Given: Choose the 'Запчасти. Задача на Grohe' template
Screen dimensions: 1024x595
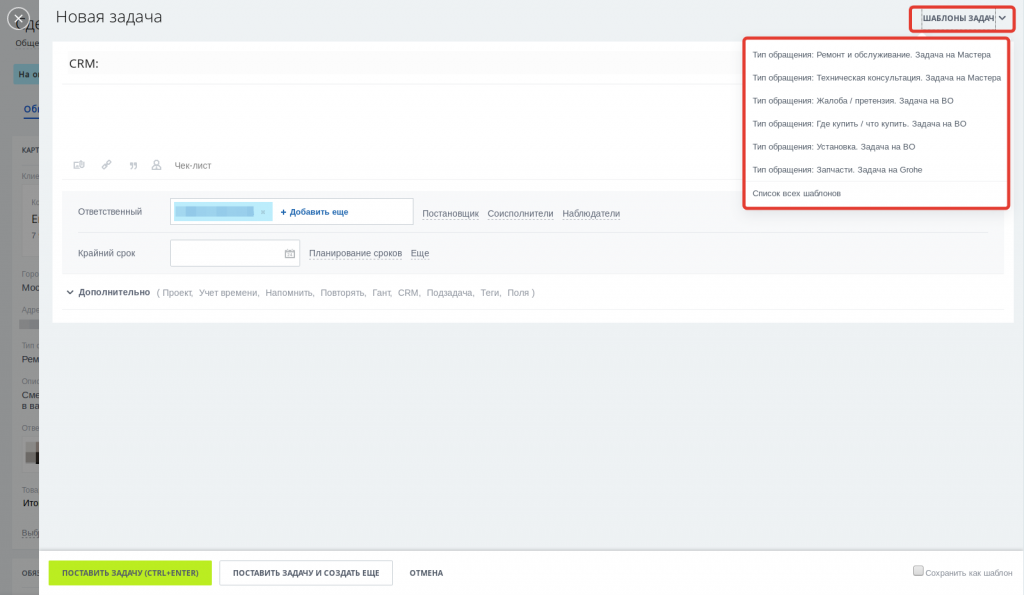Looking at the screenshot, I should point(837,170).
